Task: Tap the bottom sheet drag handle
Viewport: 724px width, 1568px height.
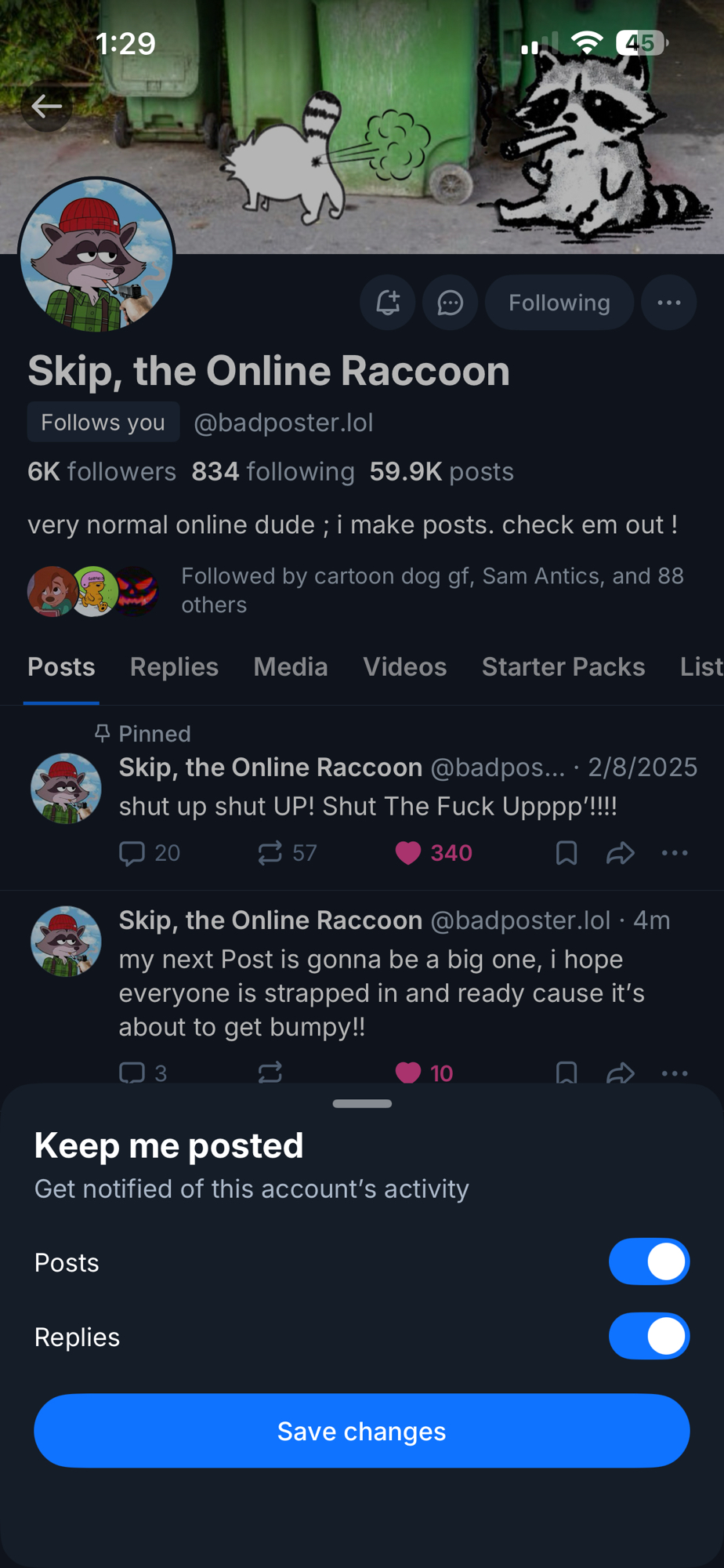Action: 362,1104
